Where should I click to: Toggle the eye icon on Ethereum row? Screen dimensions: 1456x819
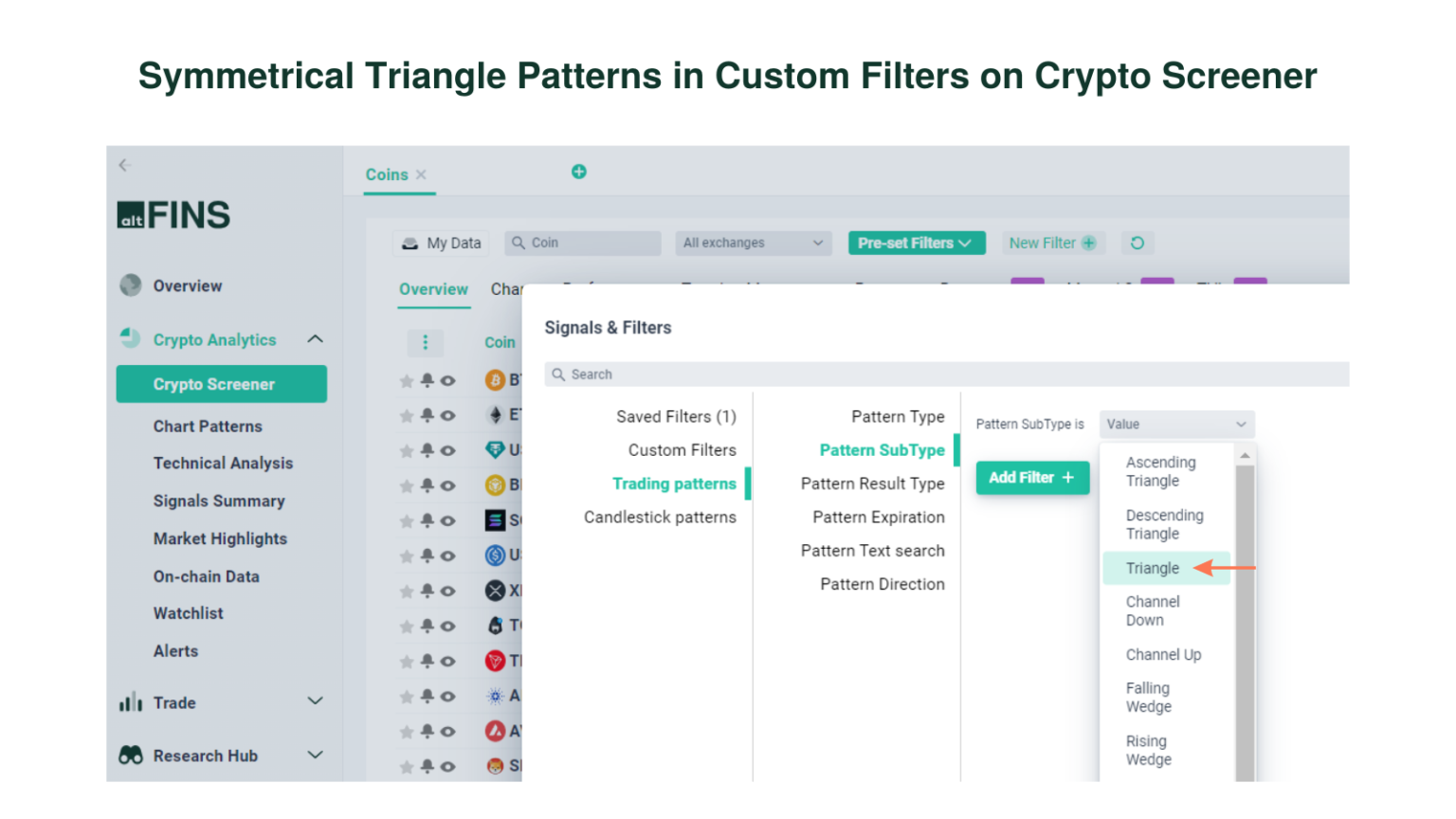(447, 416)
